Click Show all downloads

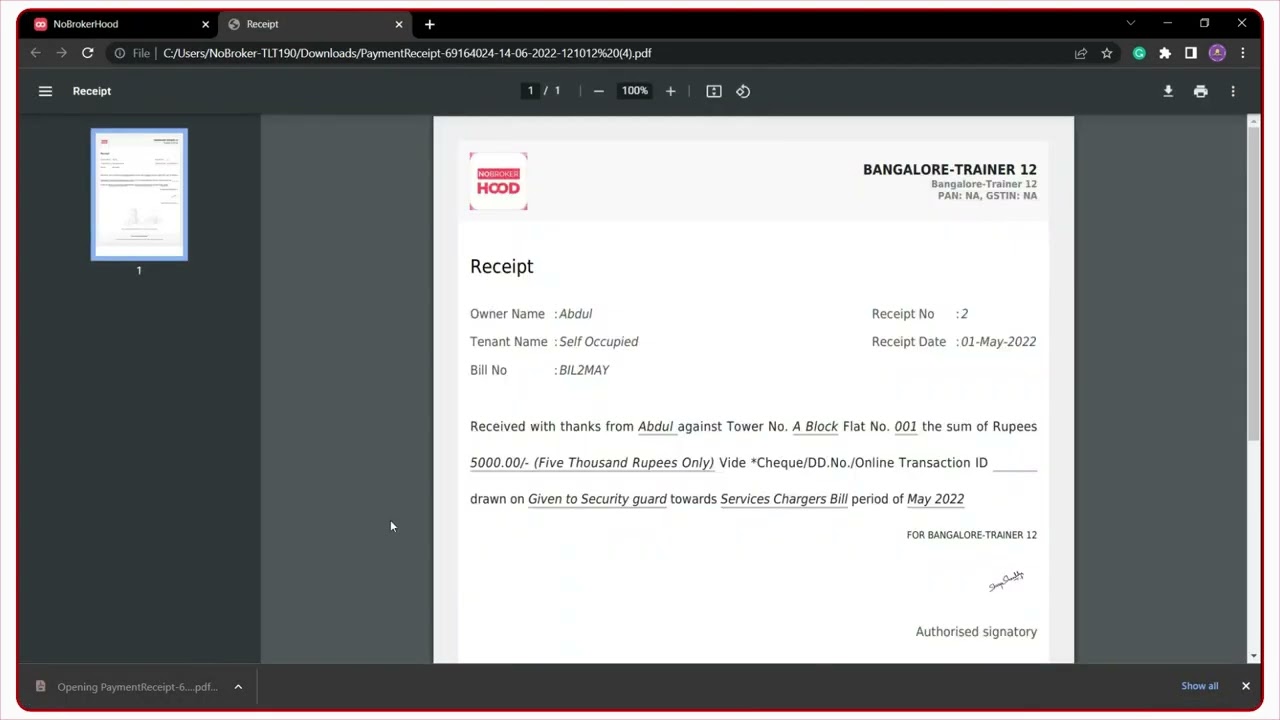click(1199, 686)
